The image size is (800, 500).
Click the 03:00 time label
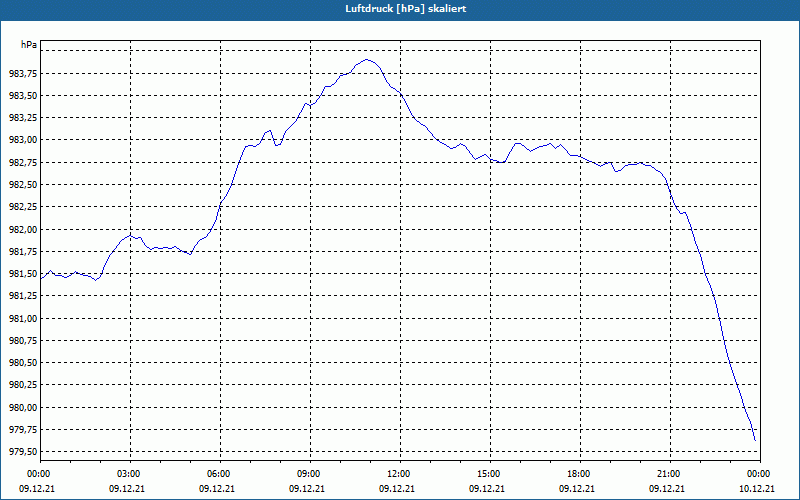130,474
